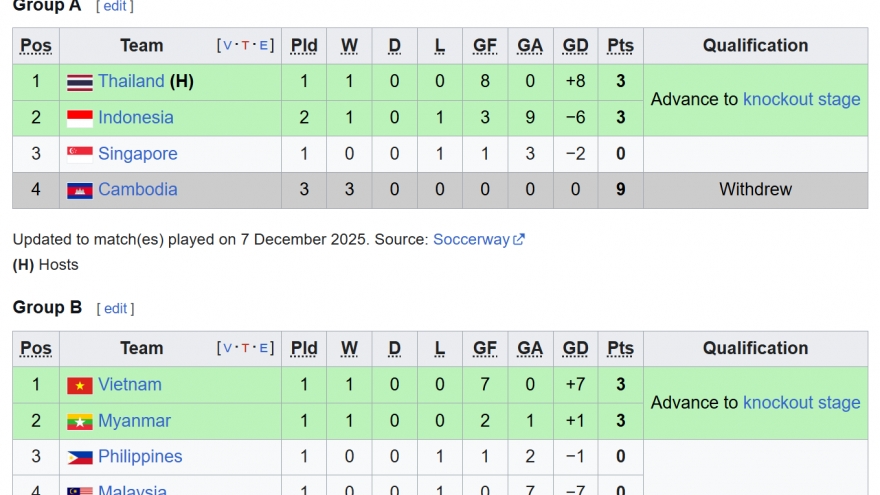Click the Pts column header in Group A

(620, 45)
